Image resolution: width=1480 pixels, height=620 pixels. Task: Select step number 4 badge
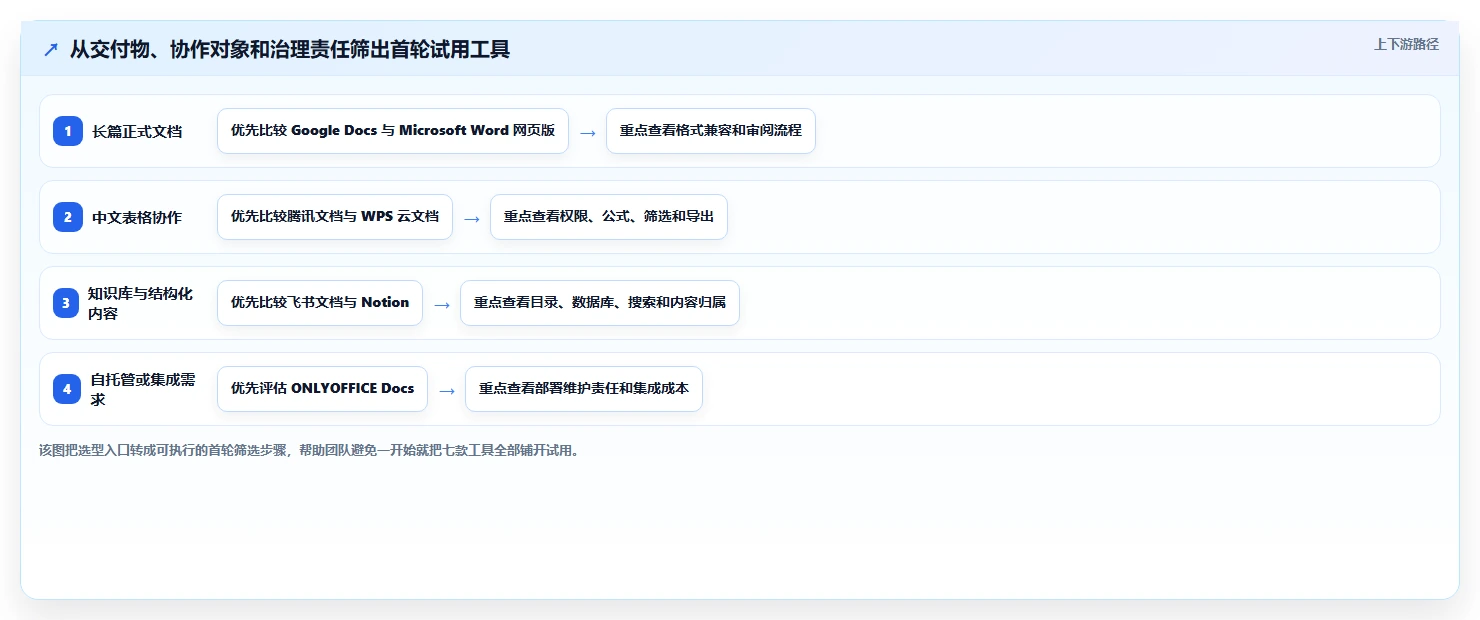tap(67, 389)
